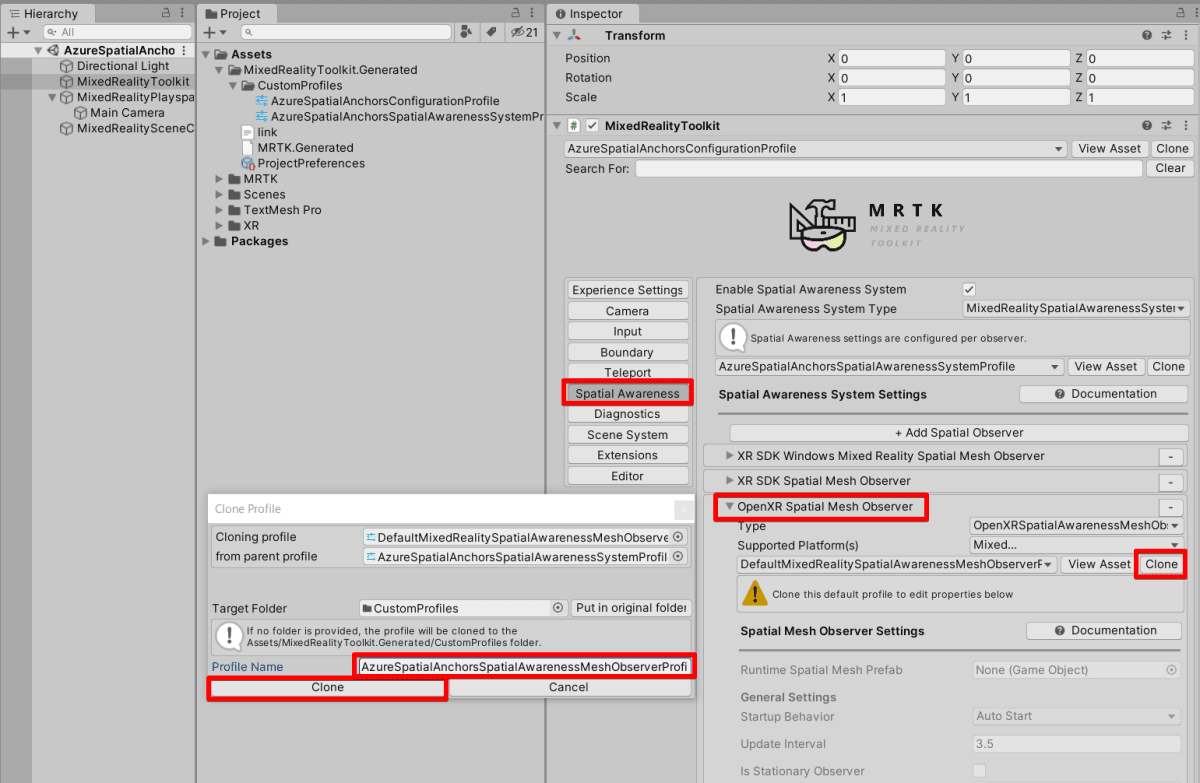Click the MixedRealityToolkit script hash icon
Screen dimensions: 1200x783
(574, 126)
